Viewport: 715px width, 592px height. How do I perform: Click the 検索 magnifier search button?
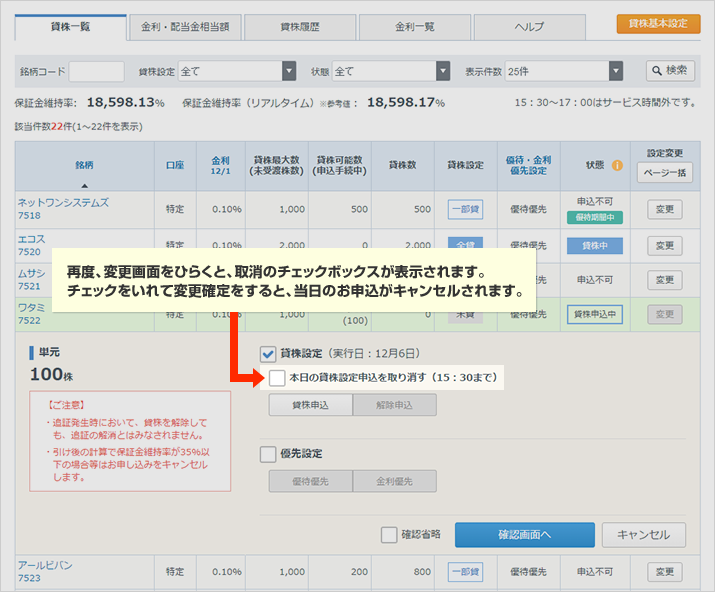670,70
